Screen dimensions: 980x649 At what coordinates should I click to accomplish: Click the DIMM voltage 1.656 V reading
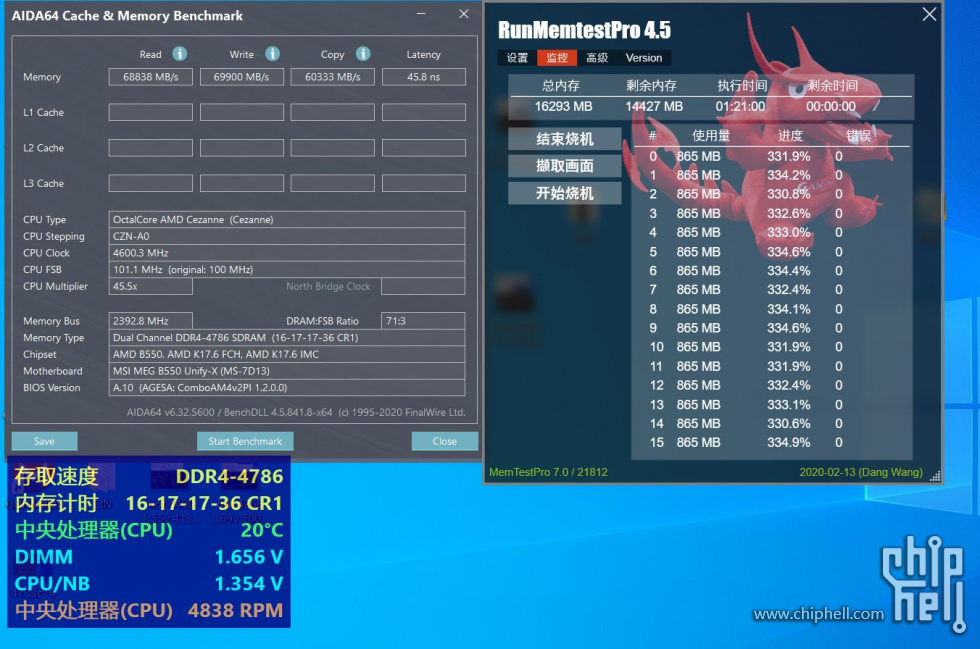pyautogui.click(x=249, y=556)
